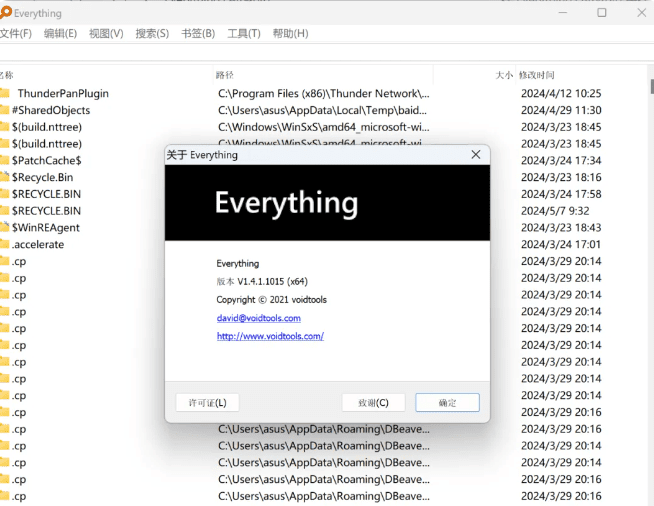
Task: Expand the 视图(V) menu
Action: (x=106, y=33)
